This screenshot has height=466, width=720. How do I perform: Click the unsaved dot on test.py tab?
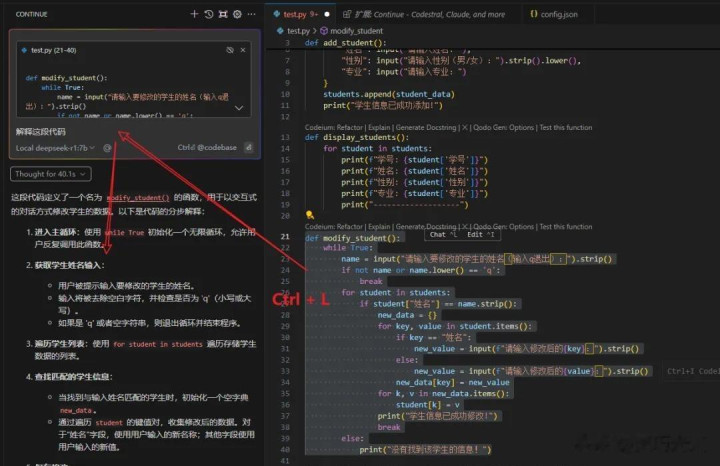click(326, 14)
